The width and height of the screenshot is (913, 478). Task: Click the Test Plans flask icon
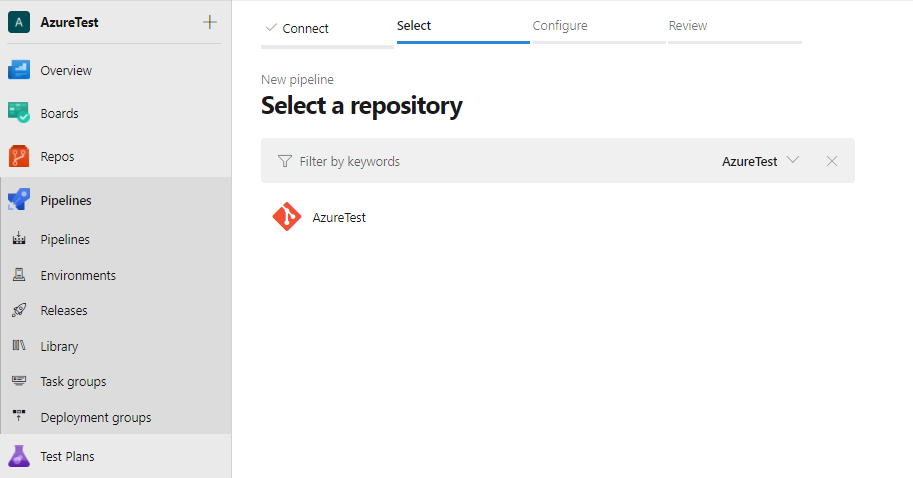(x=19, y=456)
